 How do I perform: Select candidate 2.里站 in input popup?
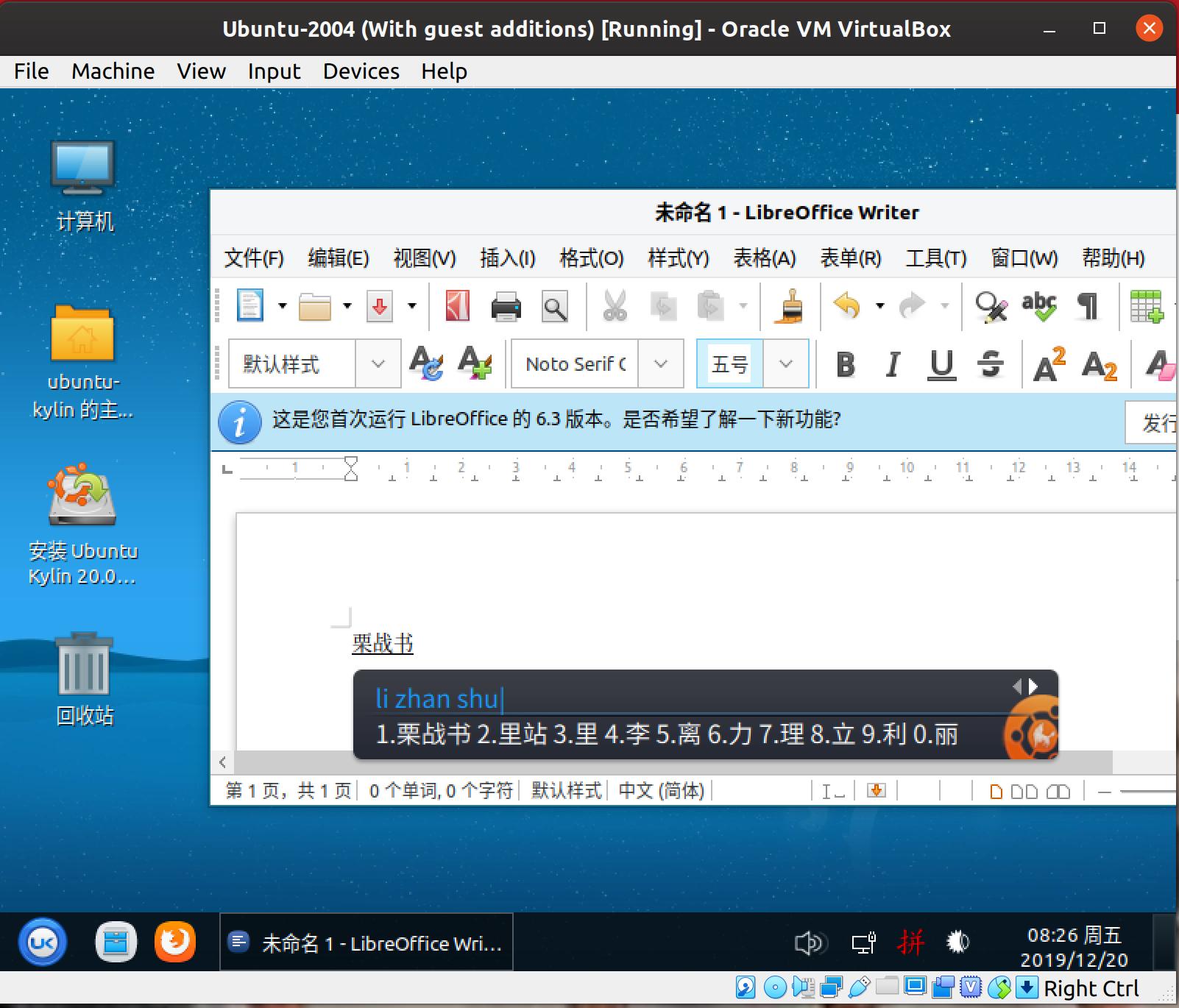point(512,734)
